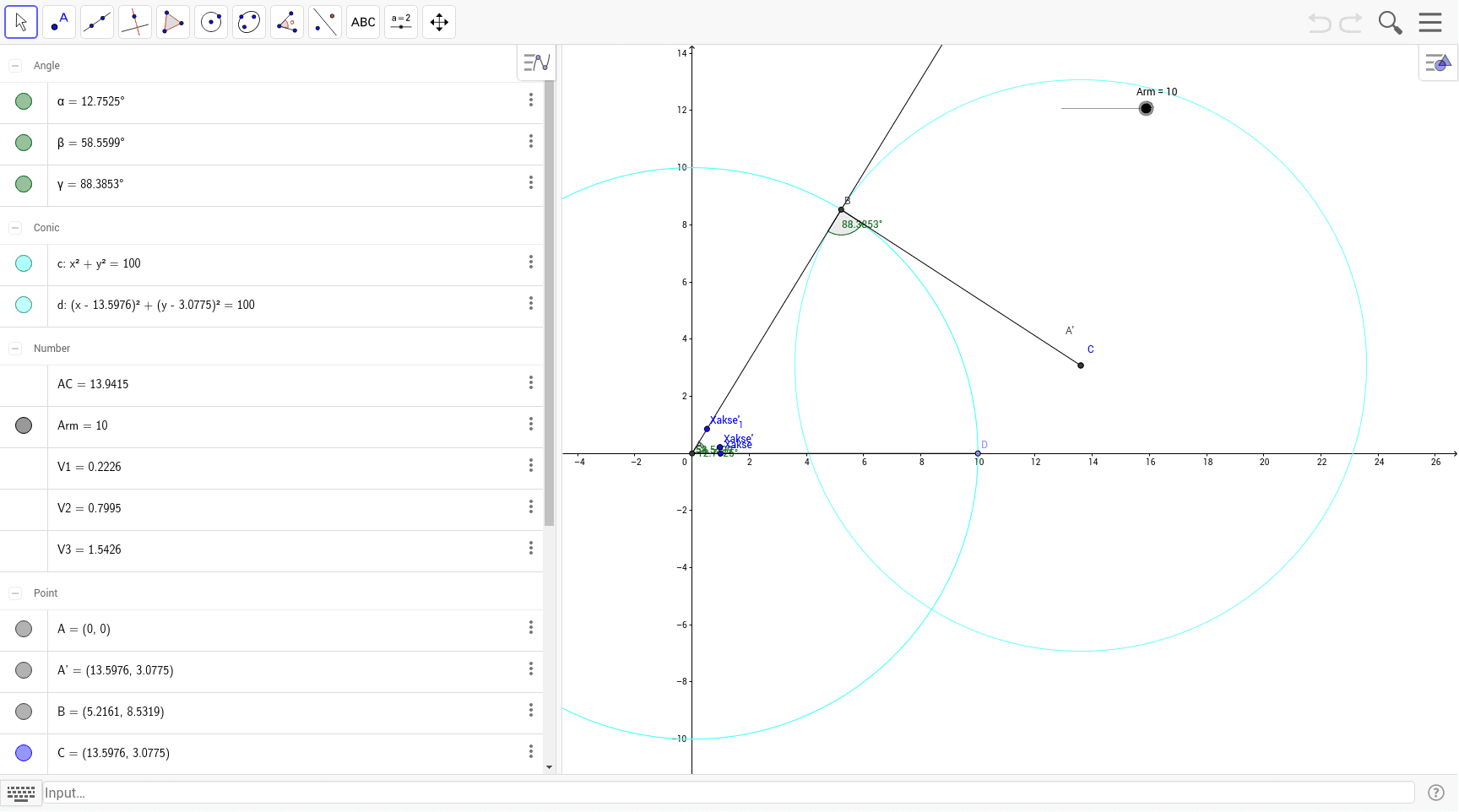Open options menu for circle c

[x=531, y=262]
